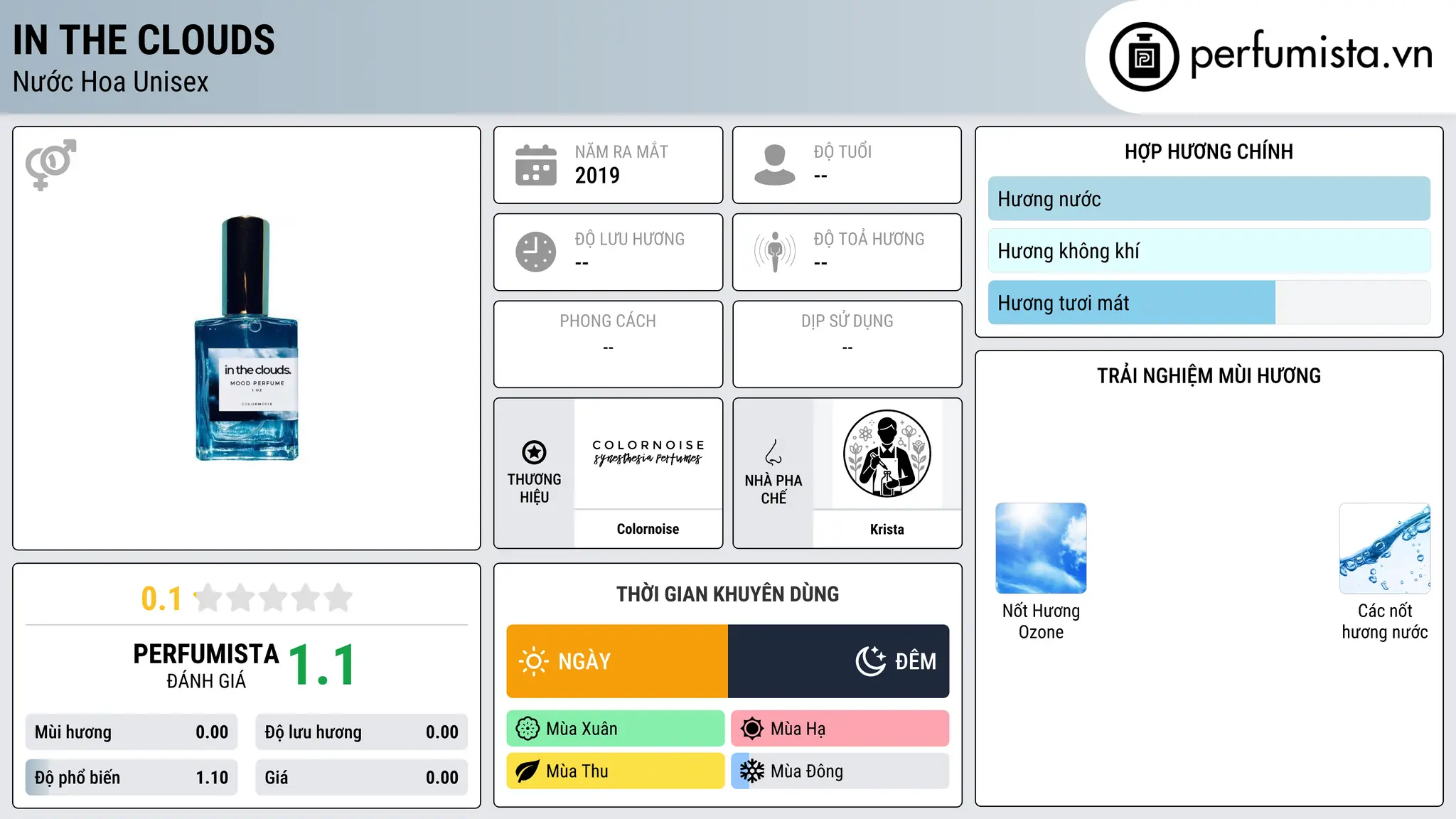Click the Độ phổ biến score row
This screenshot has width=1456, height=819.
point(132,778)
